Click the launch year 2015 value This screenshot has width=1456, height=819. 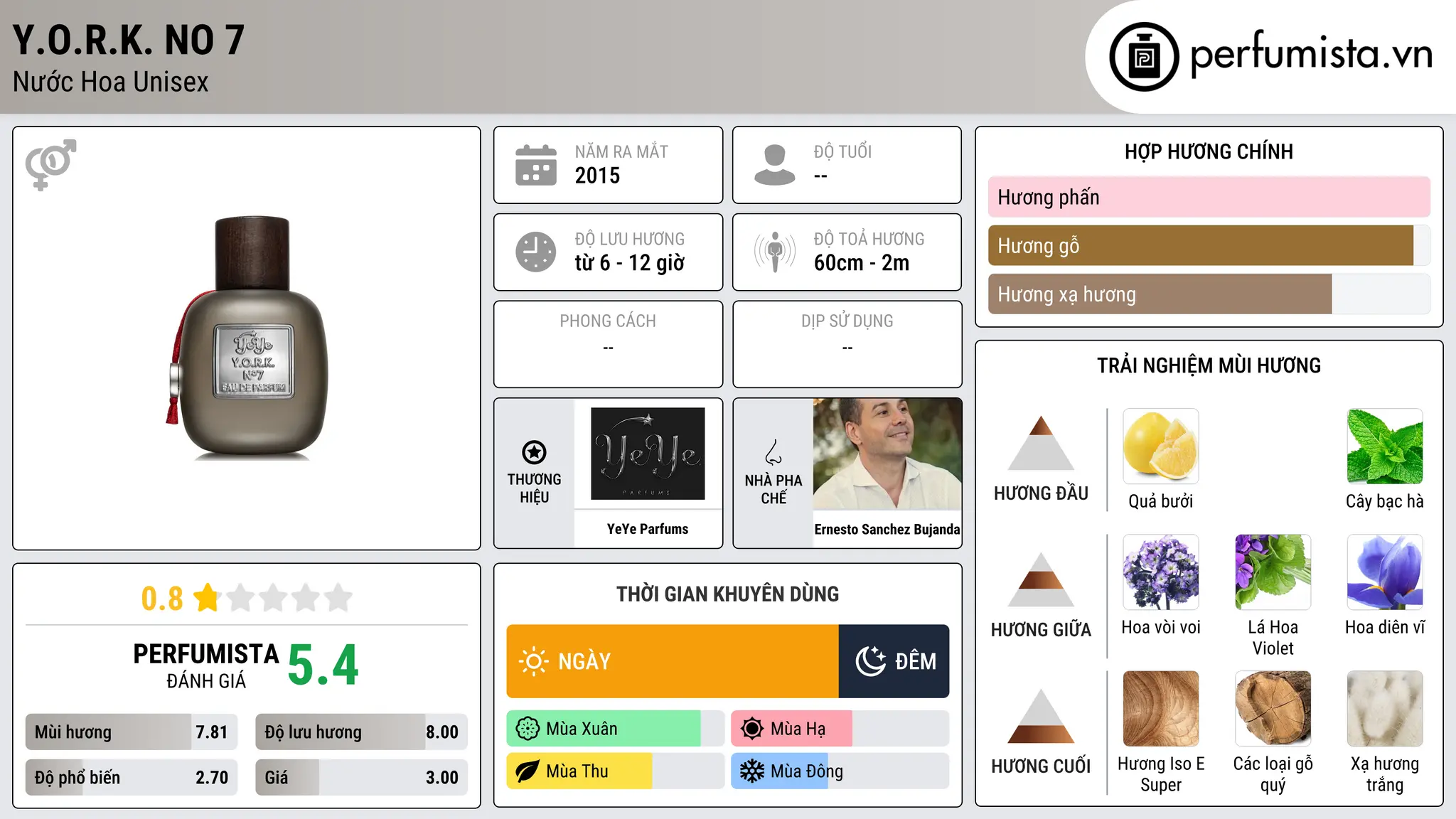pos(597,176)
